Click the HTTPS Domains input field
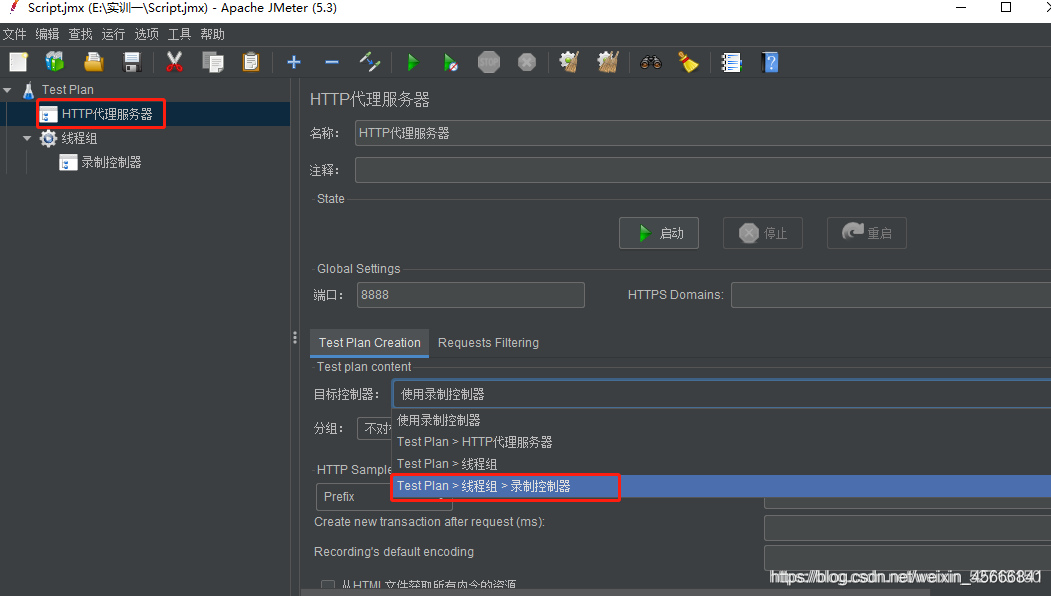This screenshot has height=596, width=1051. point(891,295)
